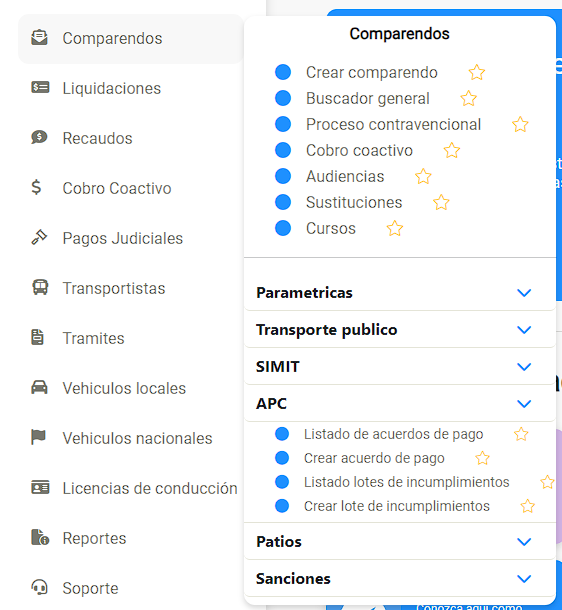Click the Recaudos dollar speech-bubble icon

(39, 138)
